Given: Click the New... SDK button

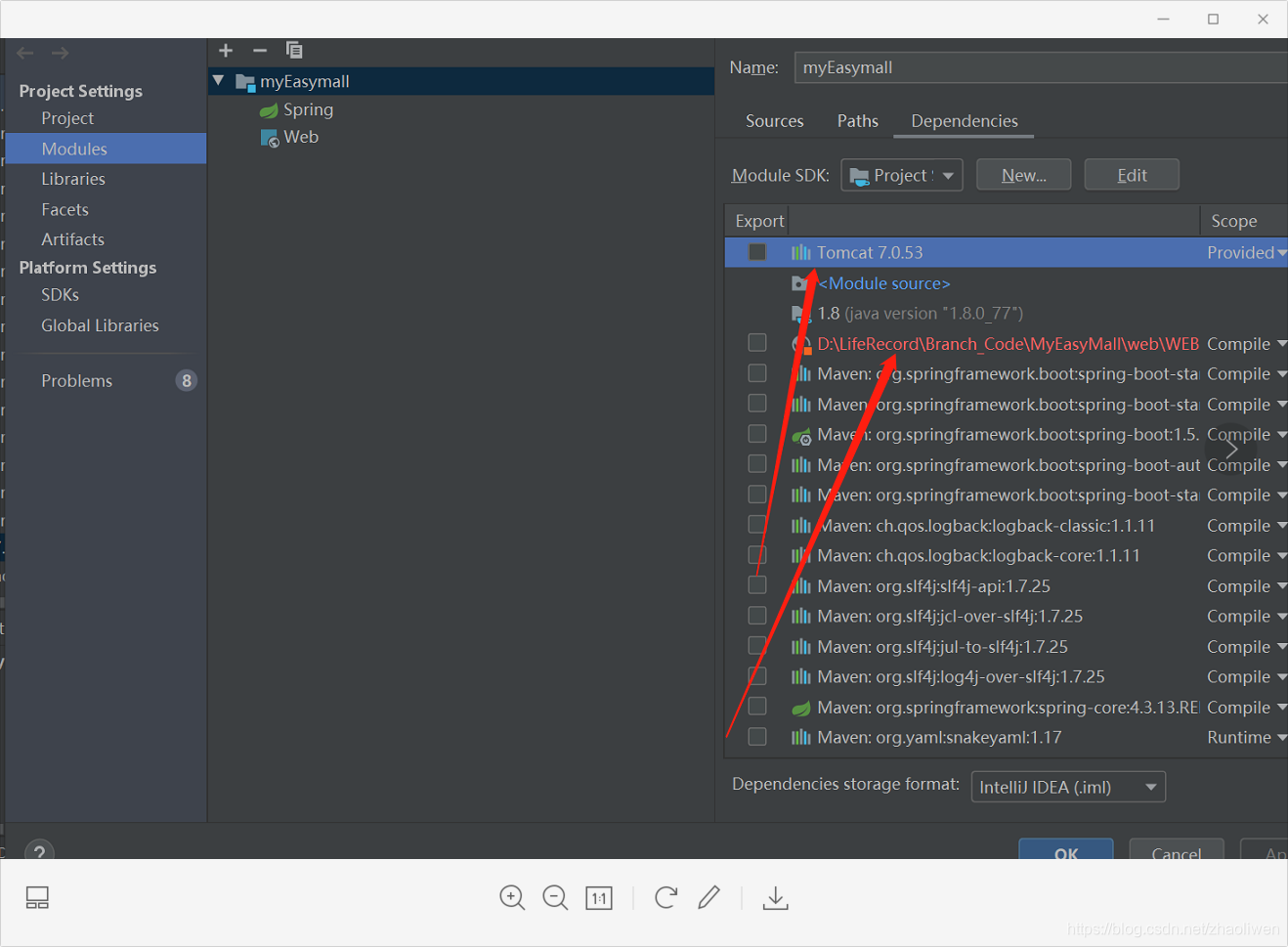Looking at the screenshot, I should click(1023, 175).
